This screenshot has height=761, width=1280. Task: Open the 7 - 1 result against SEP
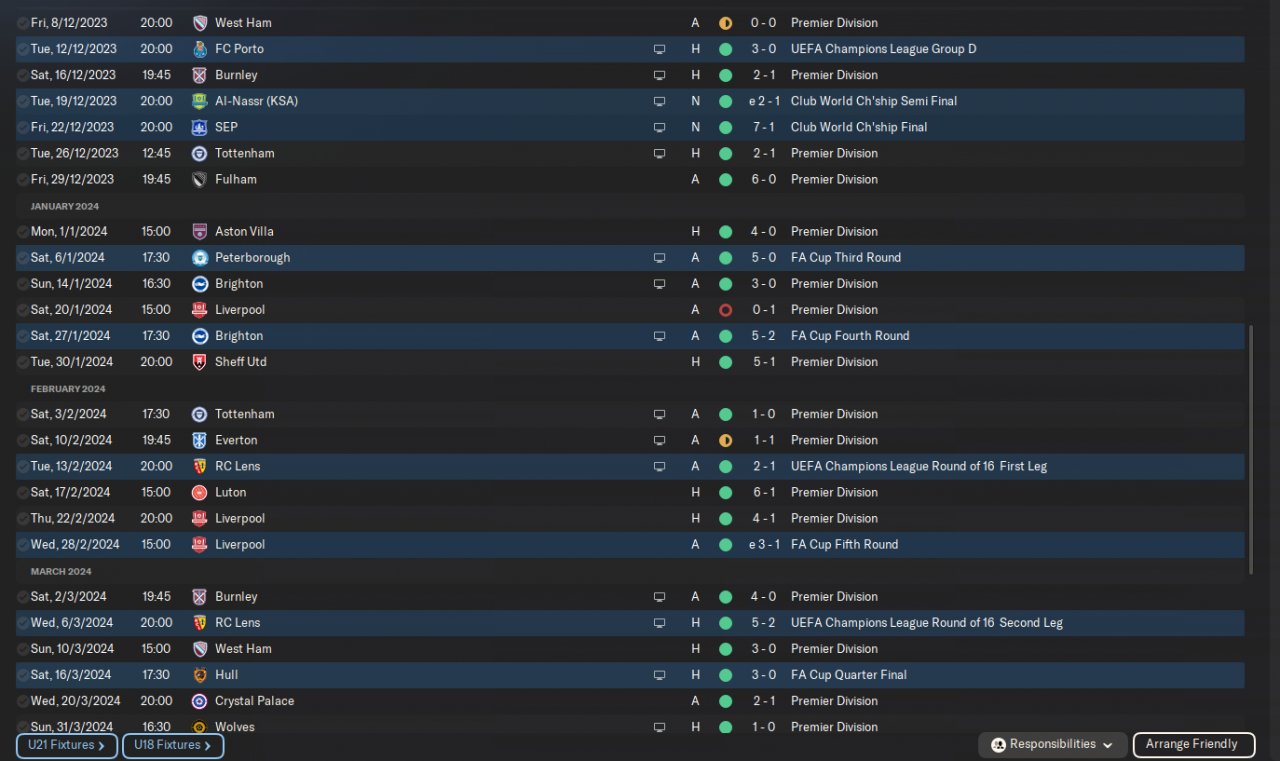click(765, 127)
